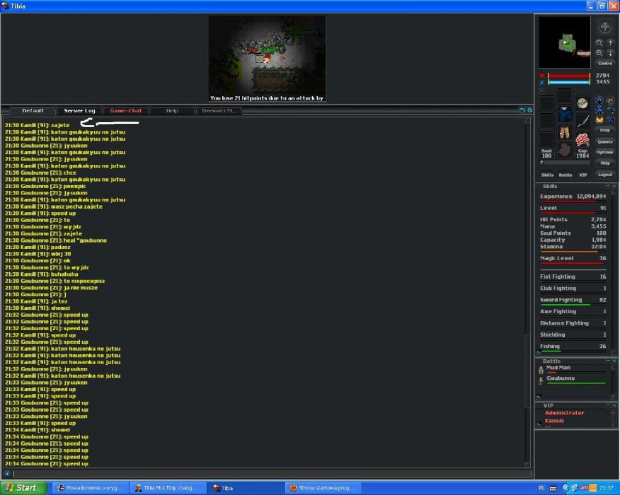
Task: Click the Stop button
Action: (605, 130)
